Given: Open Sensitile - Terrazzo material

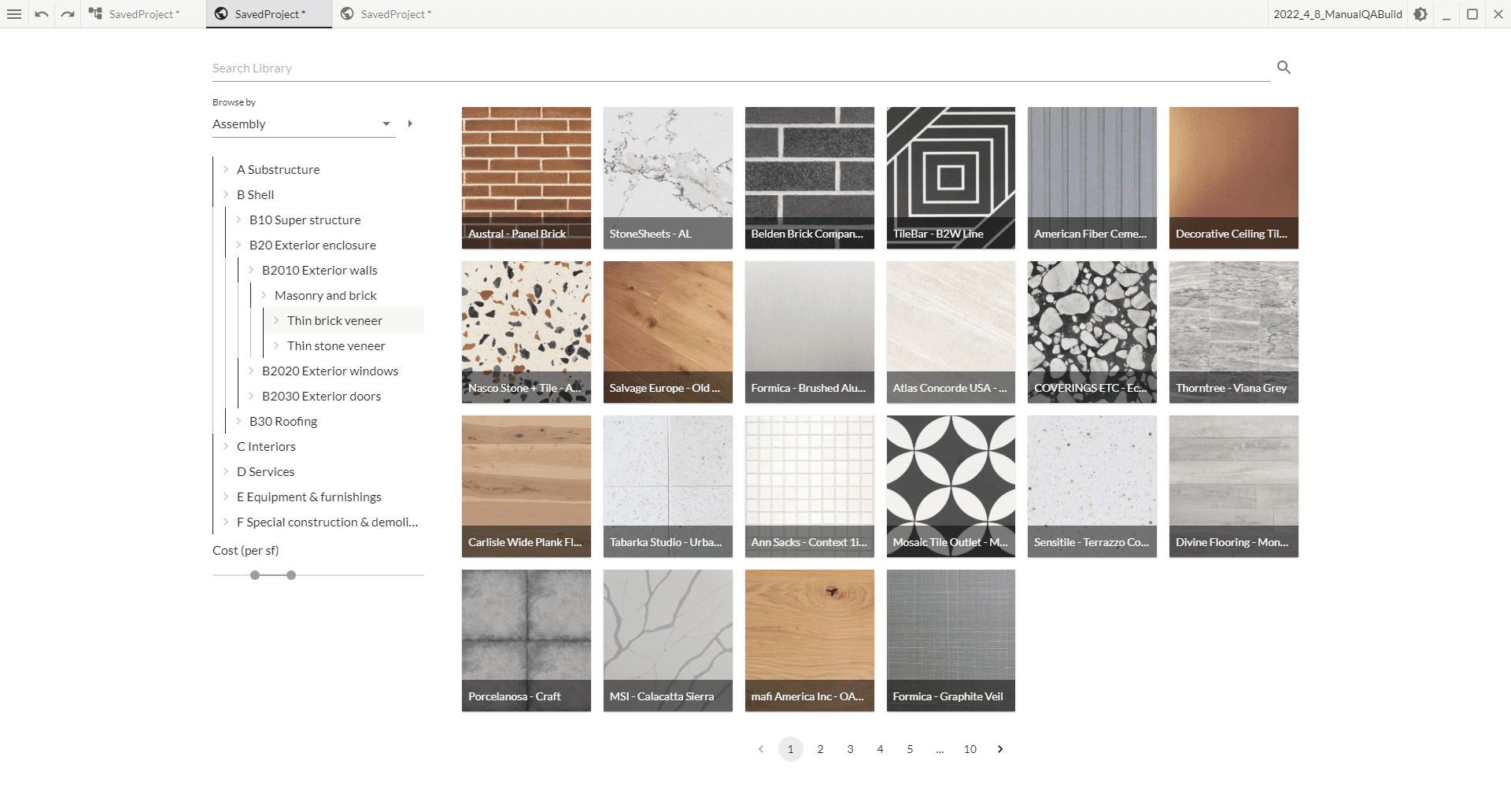Looking at the screenshot, I should [1092, 486].
